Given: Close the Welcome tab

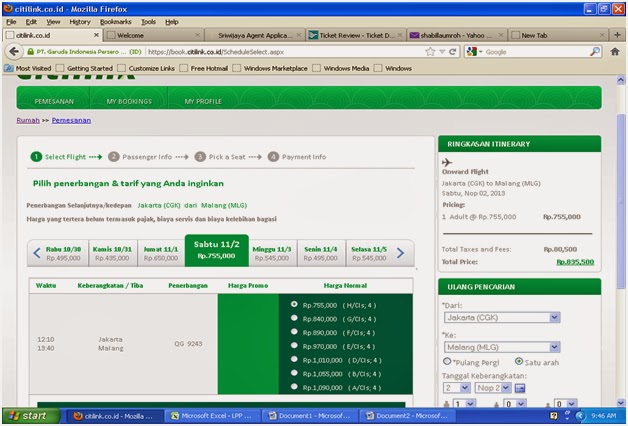Looking at the screenshot, I should pos(197,35).
